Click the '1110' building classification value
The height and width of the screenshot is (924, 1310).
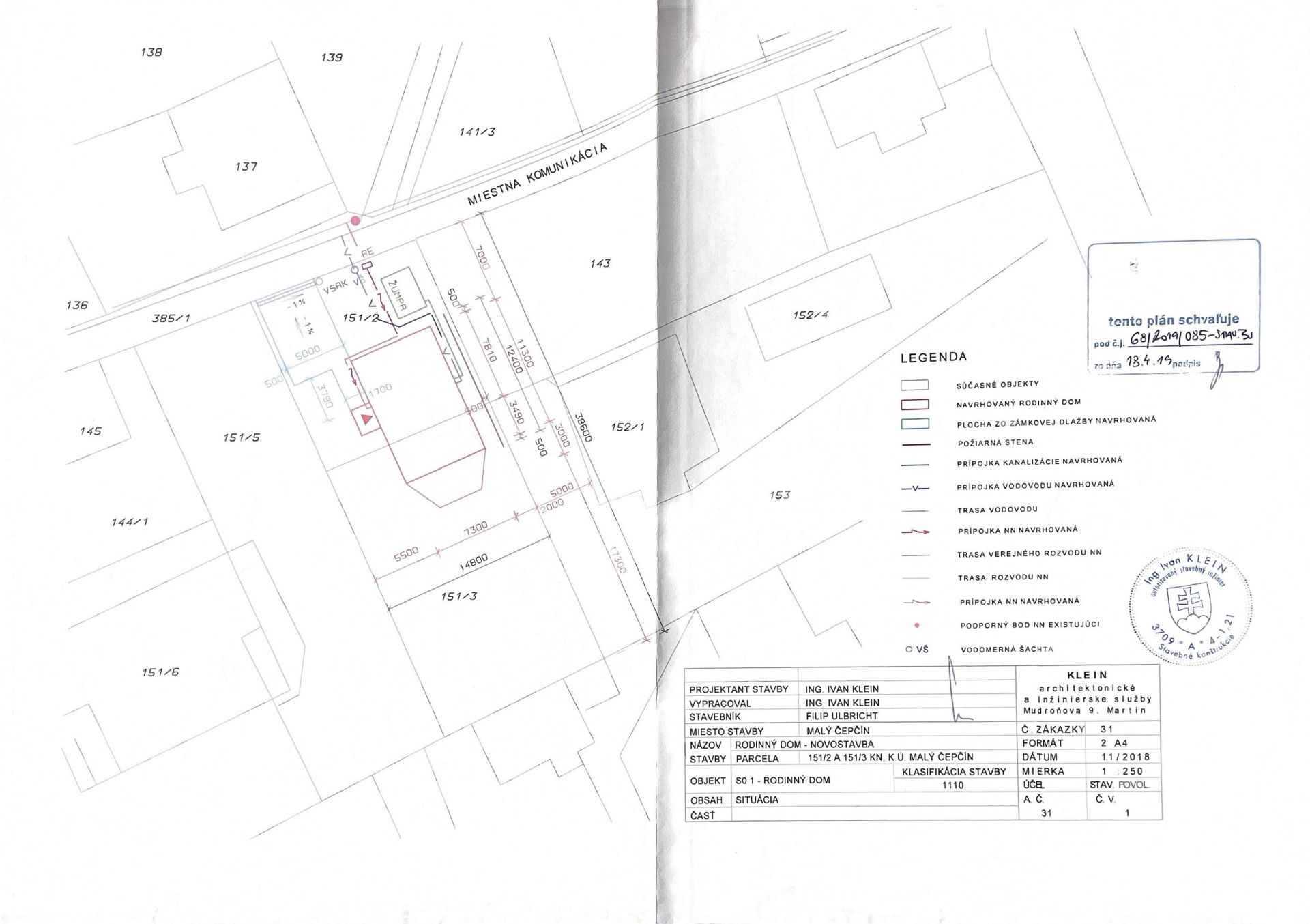(x=952, y=785)
